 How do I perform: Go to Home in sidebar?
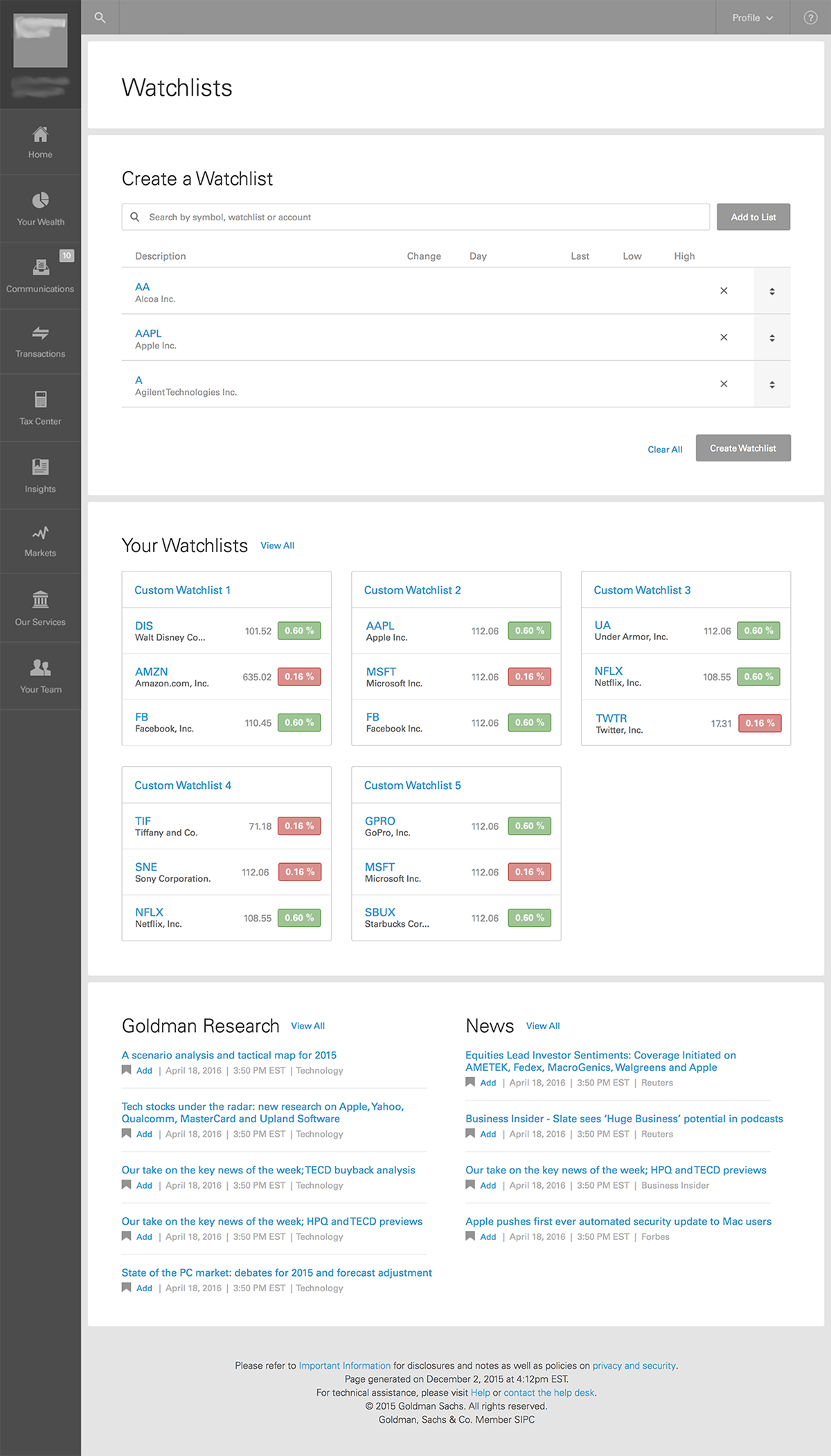coord(40,142)
